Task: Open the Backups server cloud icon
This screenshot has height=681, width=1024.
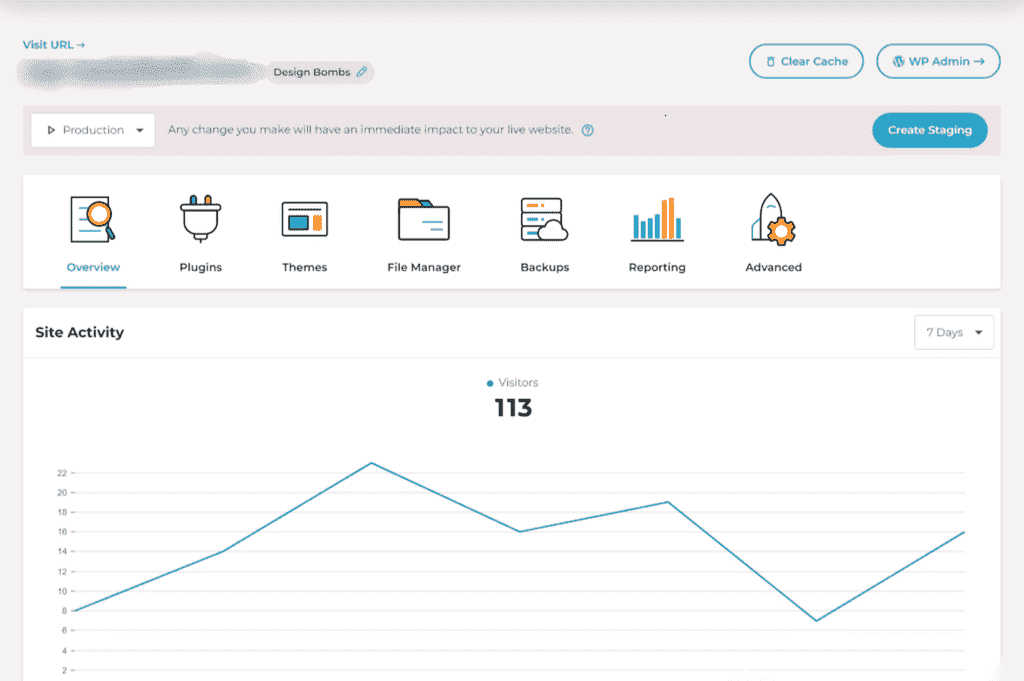Action: [x=544, y=219]
